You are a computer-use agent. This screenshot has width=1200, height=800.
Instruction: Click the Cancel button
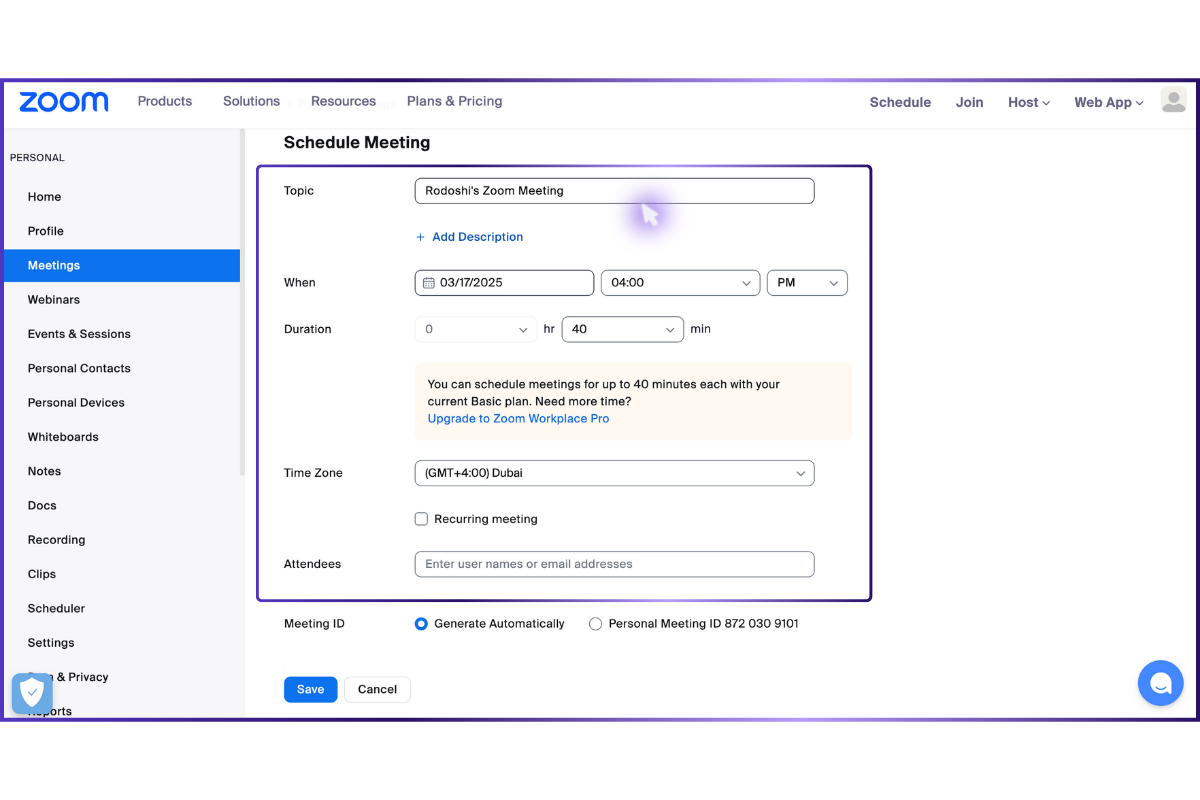click(x=377, y=689)
